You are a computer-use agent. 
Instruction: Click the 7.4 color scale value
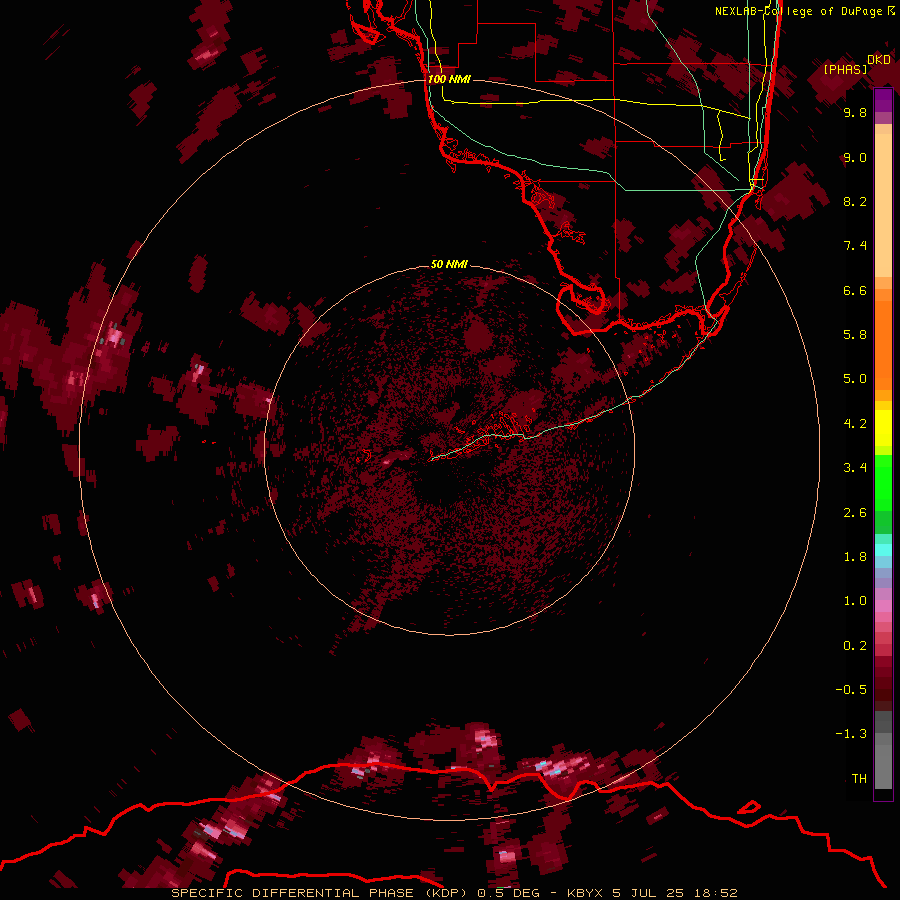[x=855, y=246]
